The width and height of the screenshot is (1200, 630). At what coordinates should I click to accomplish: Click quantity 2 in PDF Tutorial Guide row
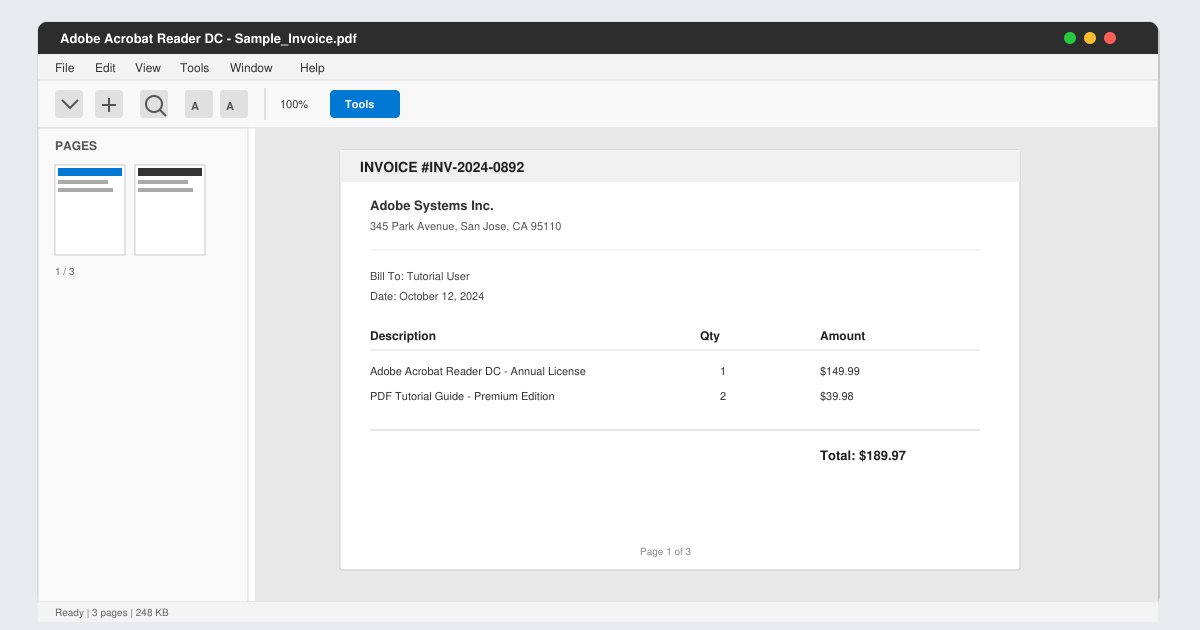click(723, 396)
